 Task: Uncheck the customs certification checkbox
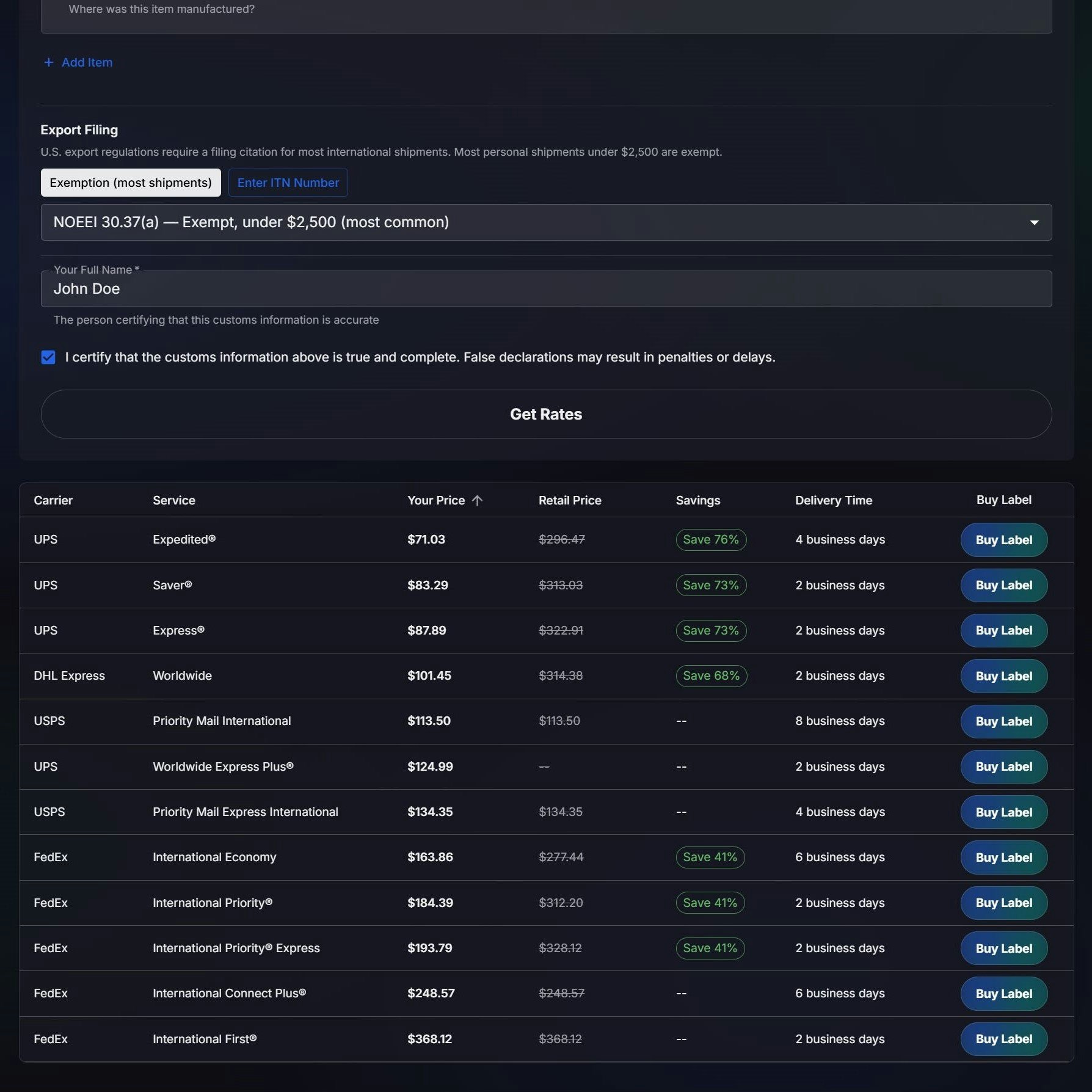click(48, 357)
